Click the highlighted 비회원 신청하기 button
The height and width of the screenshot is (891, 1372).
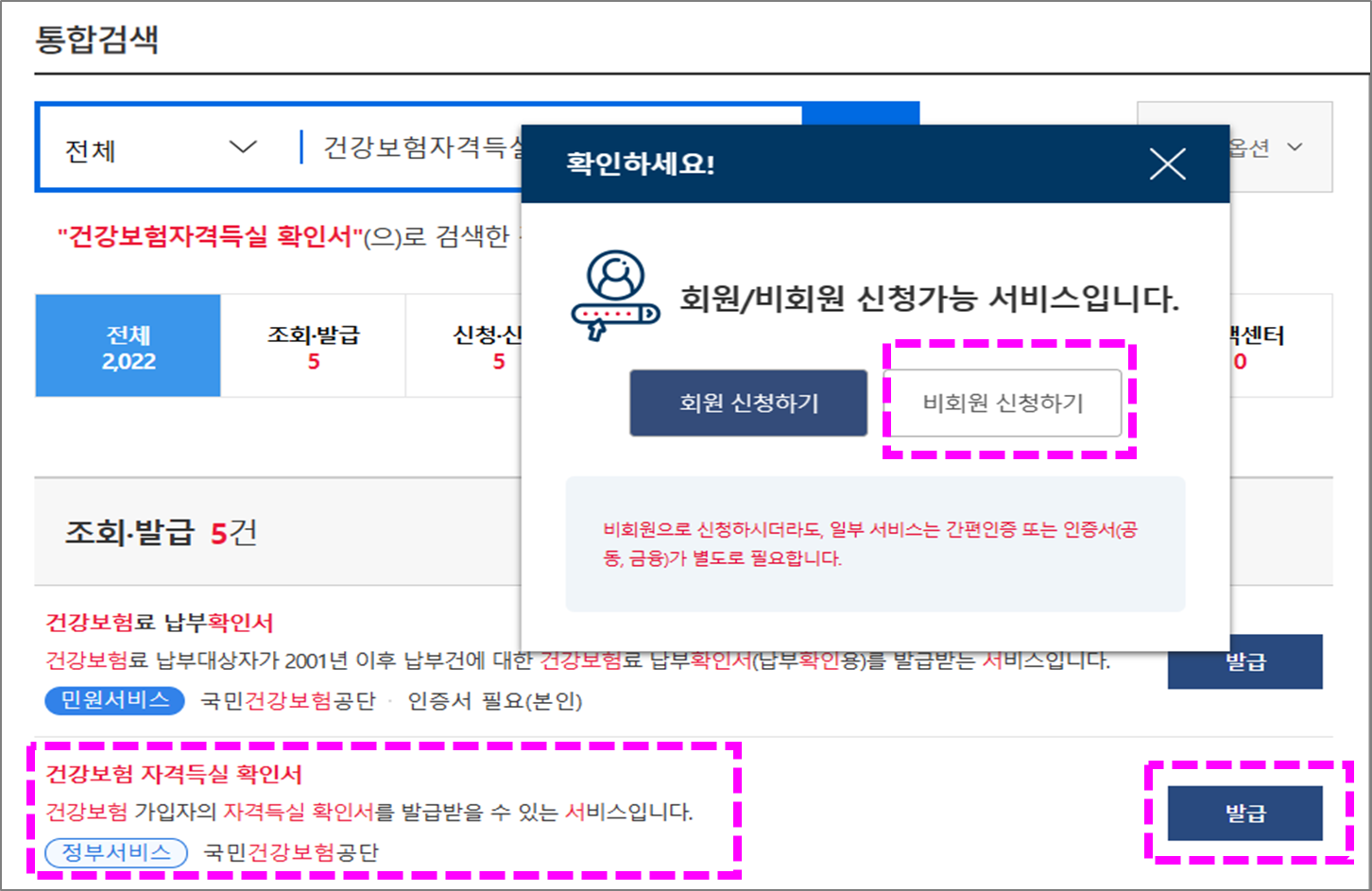tap(1004, 403)
